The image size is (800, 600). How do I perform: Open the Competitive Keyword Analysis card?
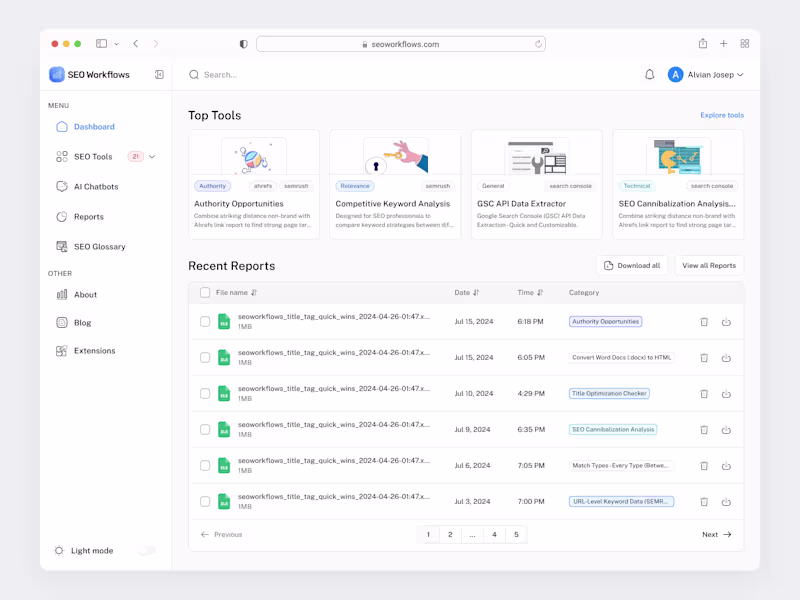click(x=395, y=184)
